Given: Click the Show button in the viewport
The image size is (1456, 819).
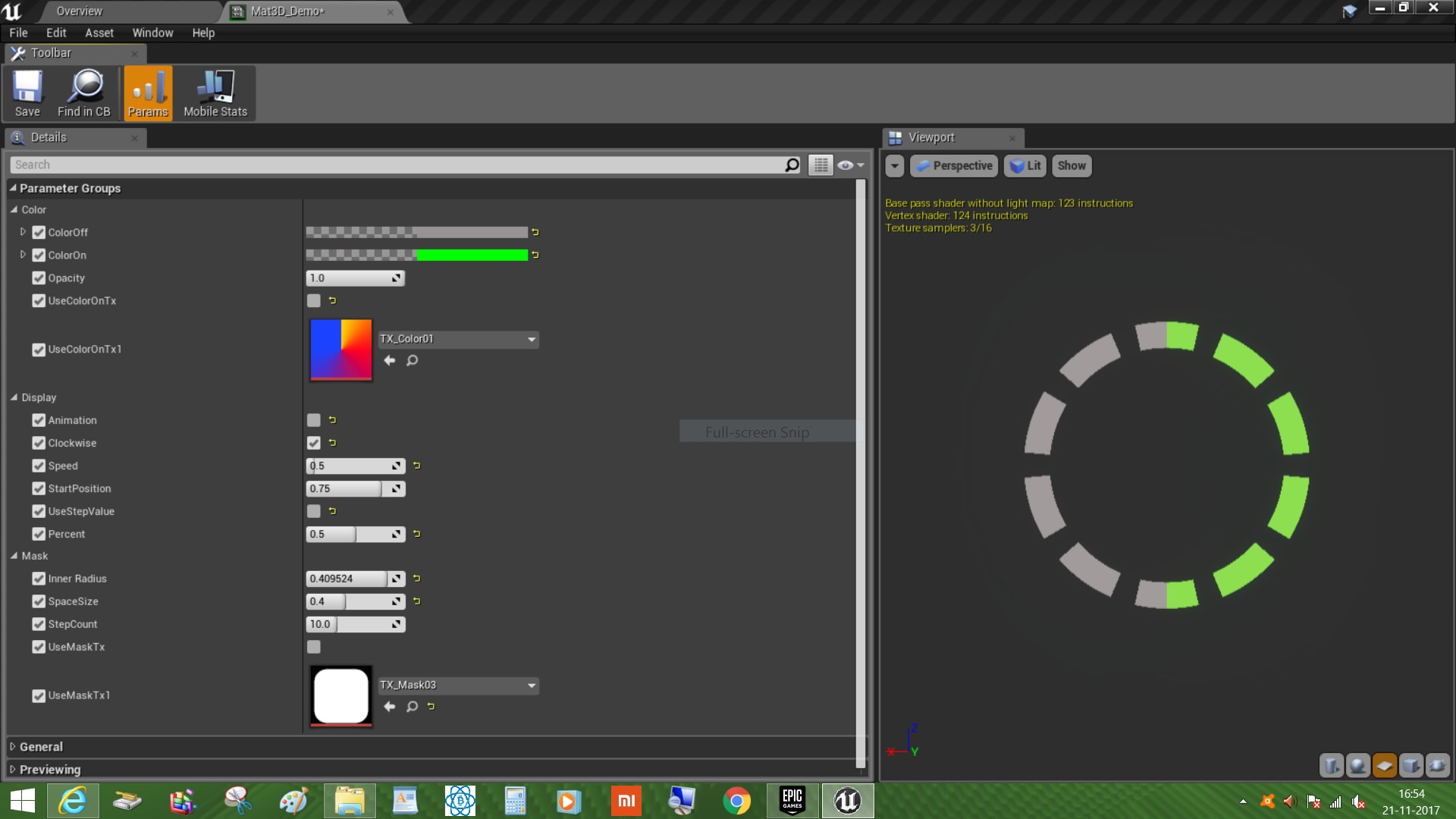Looking at the screenshot, I should click(x=1072, y=165).
